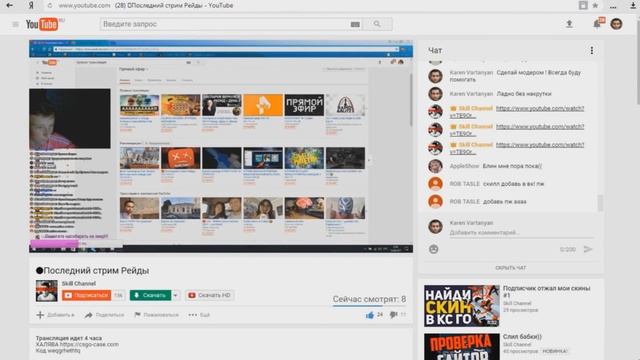640x360 pixels.
Task: Hide chat with 'СКРЫТЬ ЧАТ'
Action: [511, 268]
